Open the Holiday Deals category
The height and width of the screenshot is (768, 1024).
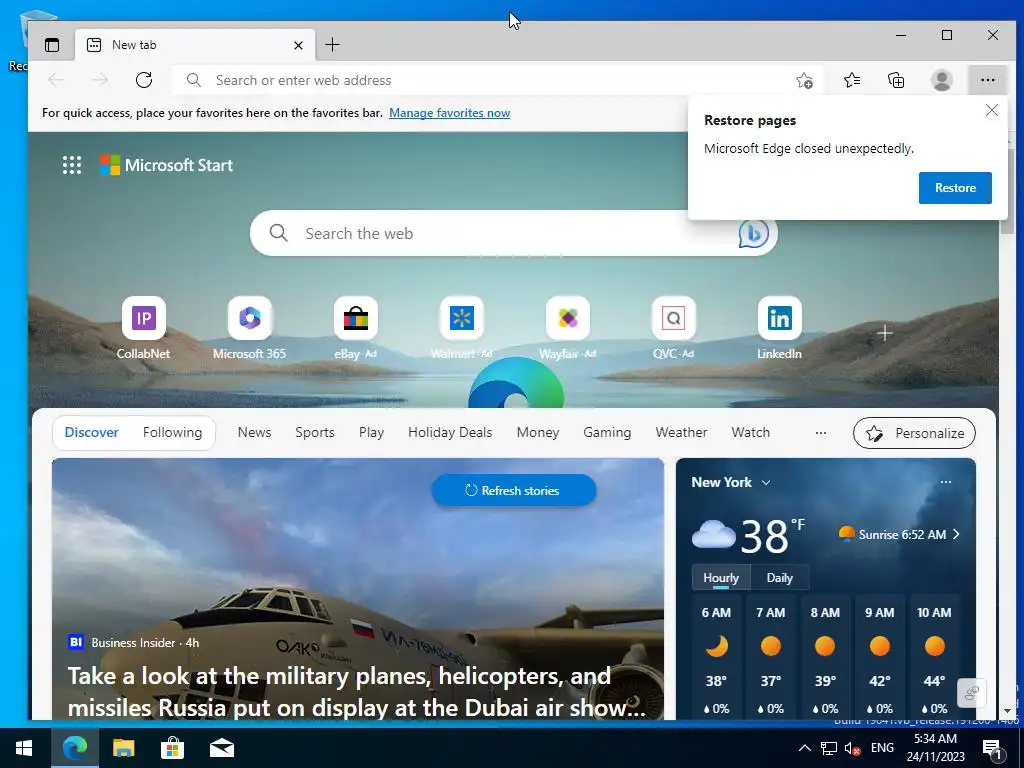tap(450, 432)
